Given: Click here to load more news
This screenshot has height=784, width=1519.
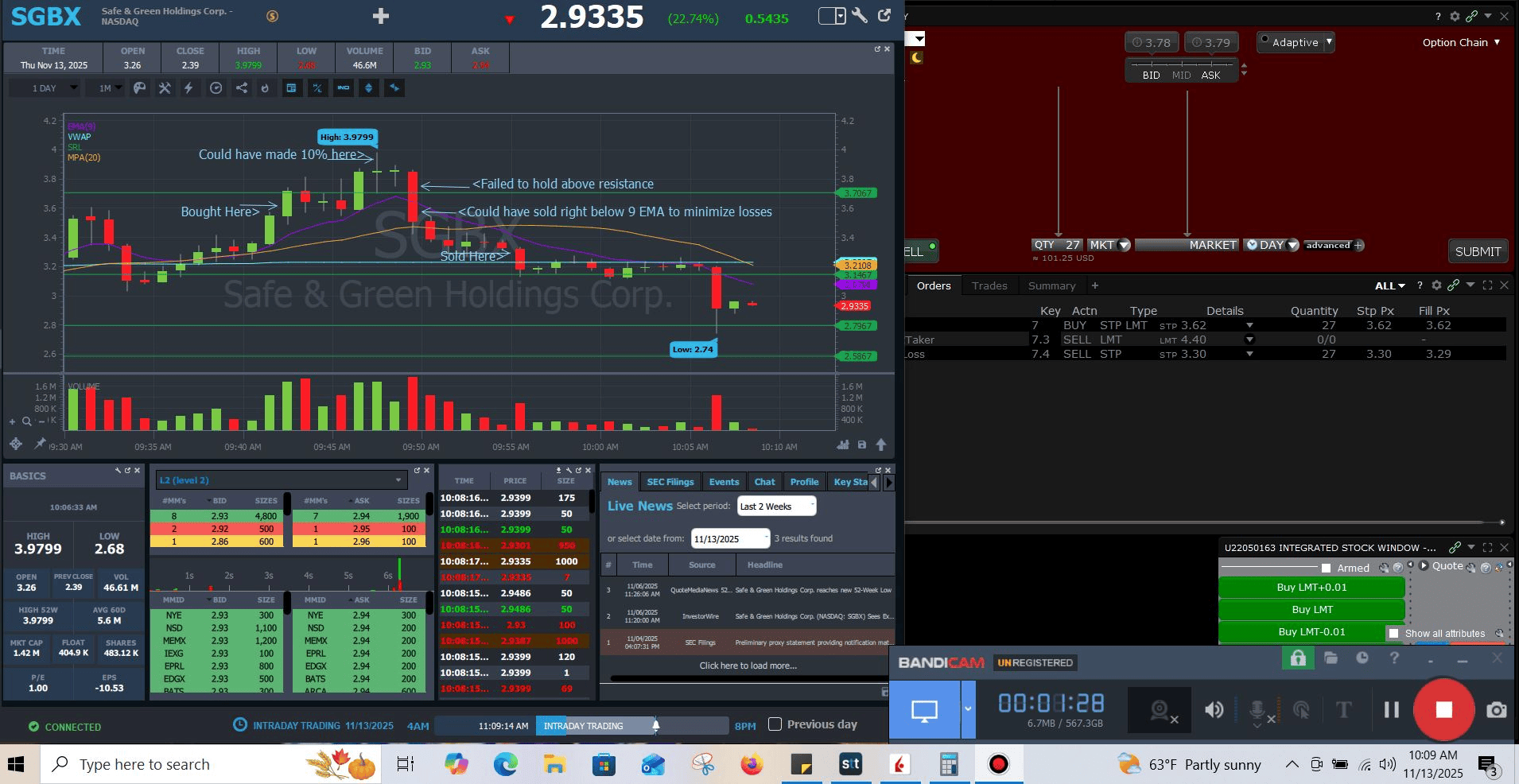Looking at the screenshot, I should [x=748, y=666].
